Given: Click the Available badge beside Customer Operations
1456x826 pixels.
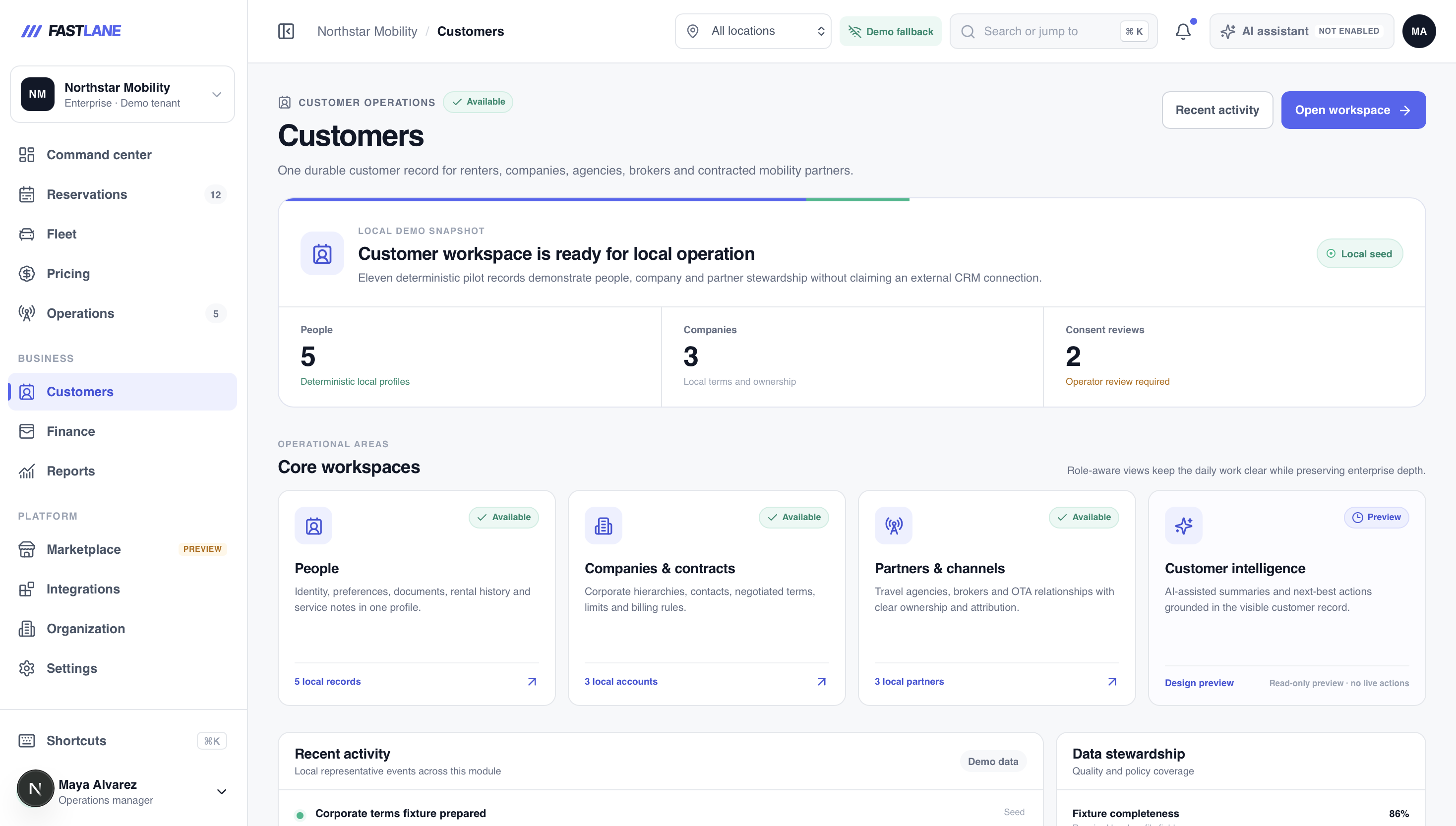Looking at the screenshot, I should 478,102.
